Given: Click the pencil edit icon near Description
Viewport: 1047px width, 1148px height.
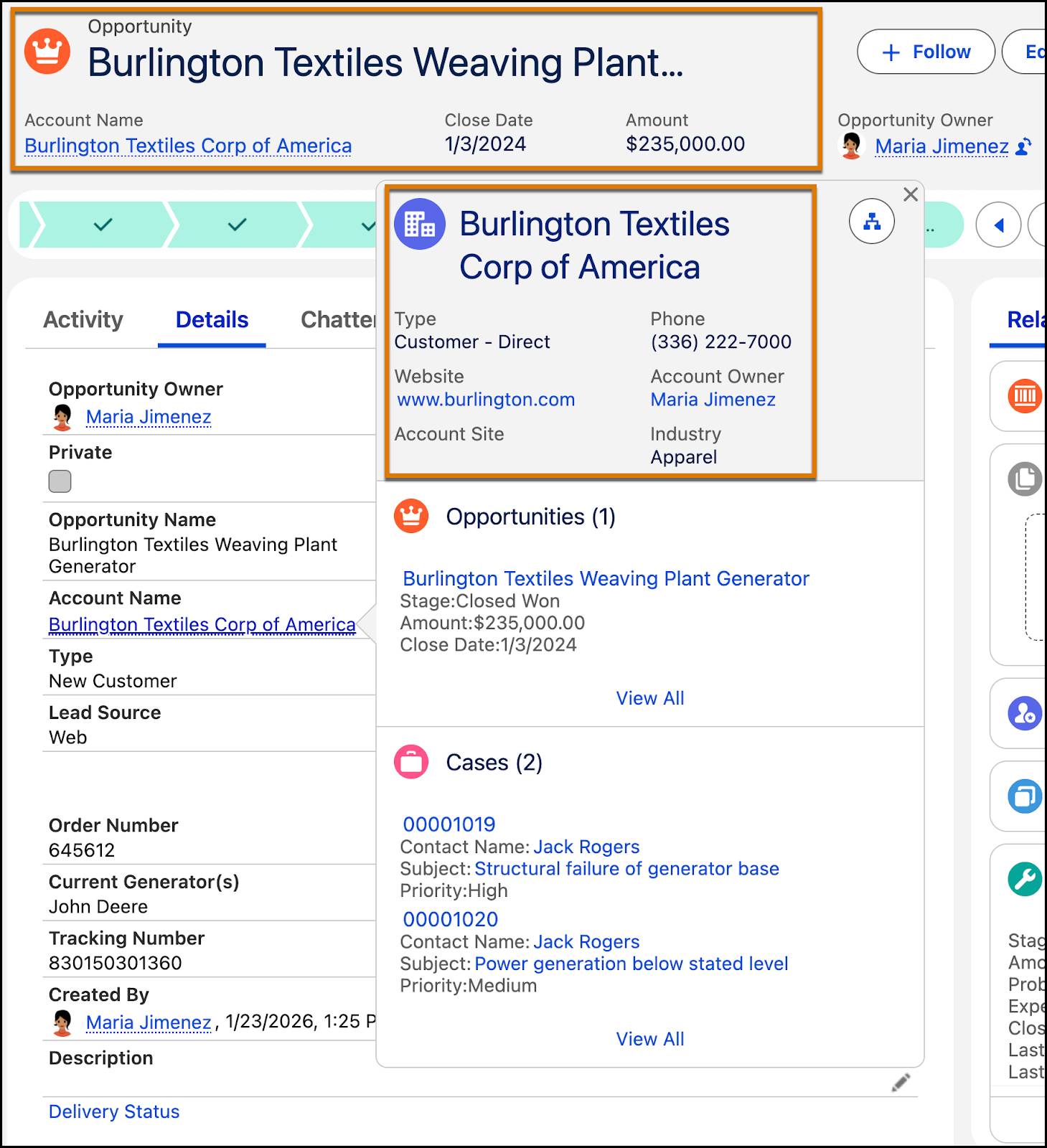Looking at the screenshot, I should (x=901, y=1083).
